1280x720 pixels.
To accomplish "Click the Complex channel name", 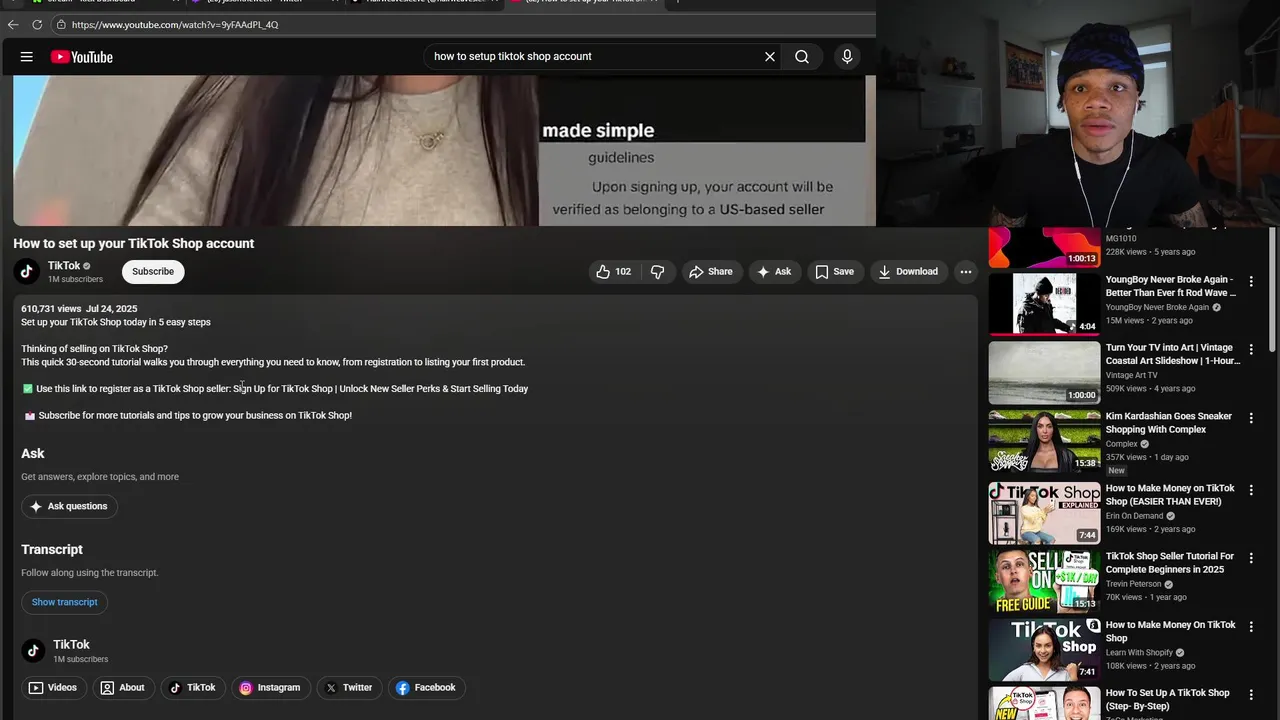I will pos(1121,444).
